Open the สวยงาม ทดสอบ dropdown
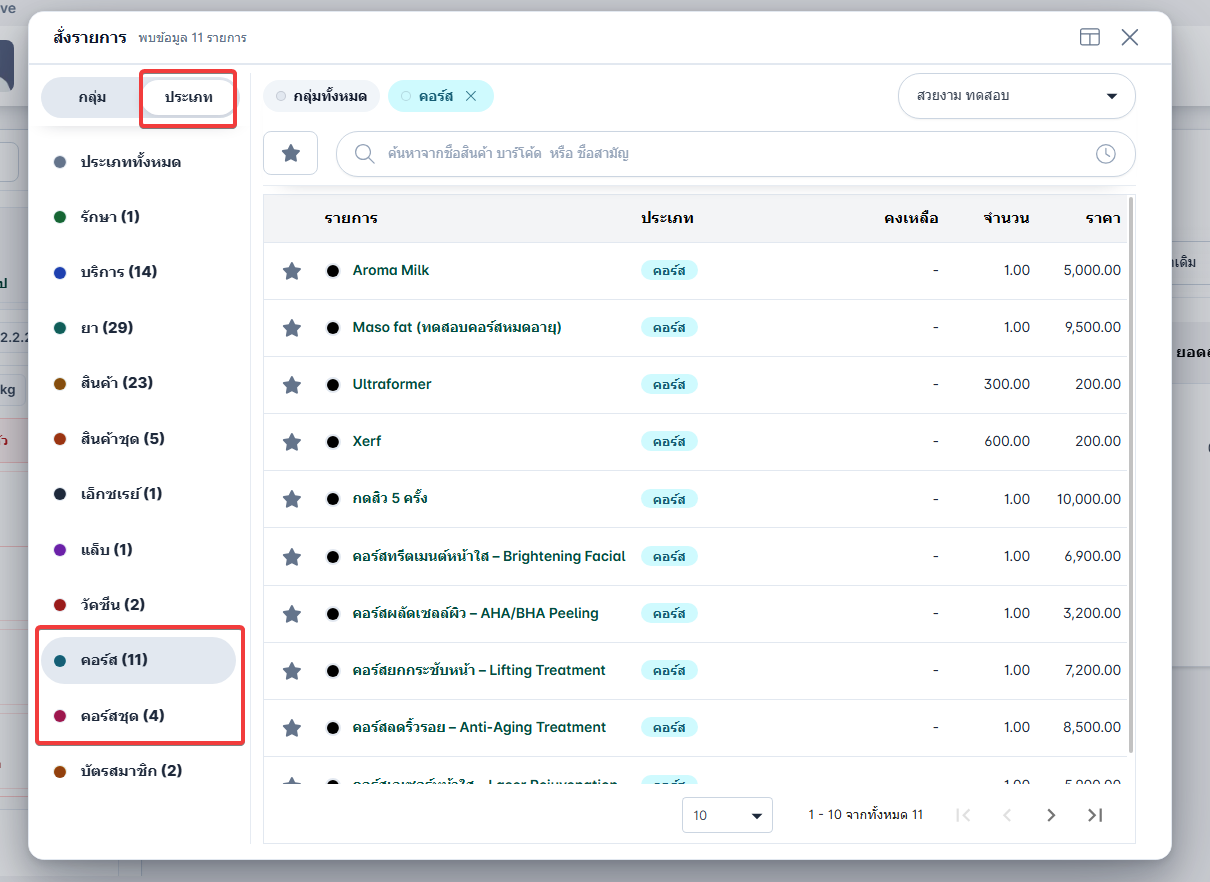The image size is (1210, 882). tap(1017, 96)
